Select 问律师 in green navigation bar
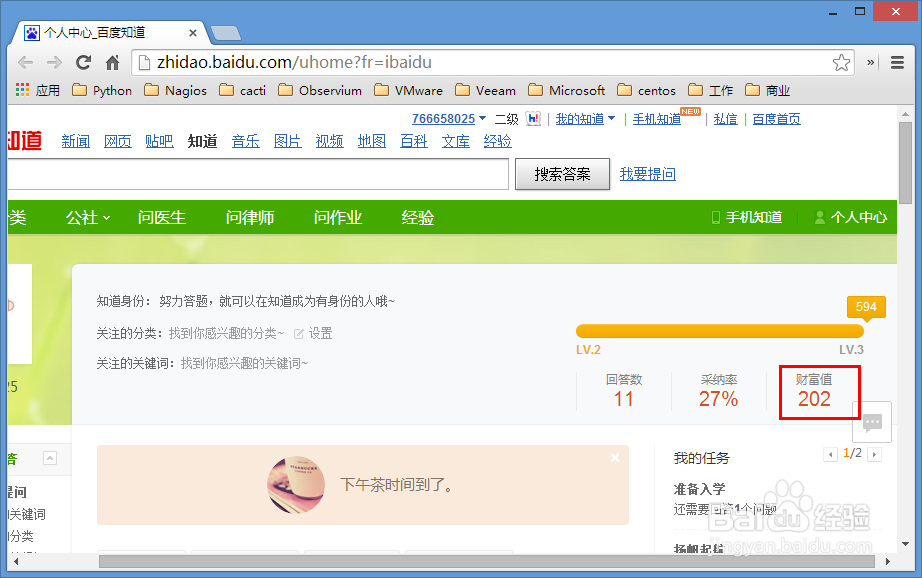Screen dimensions: 922x578 coord(250,218)
